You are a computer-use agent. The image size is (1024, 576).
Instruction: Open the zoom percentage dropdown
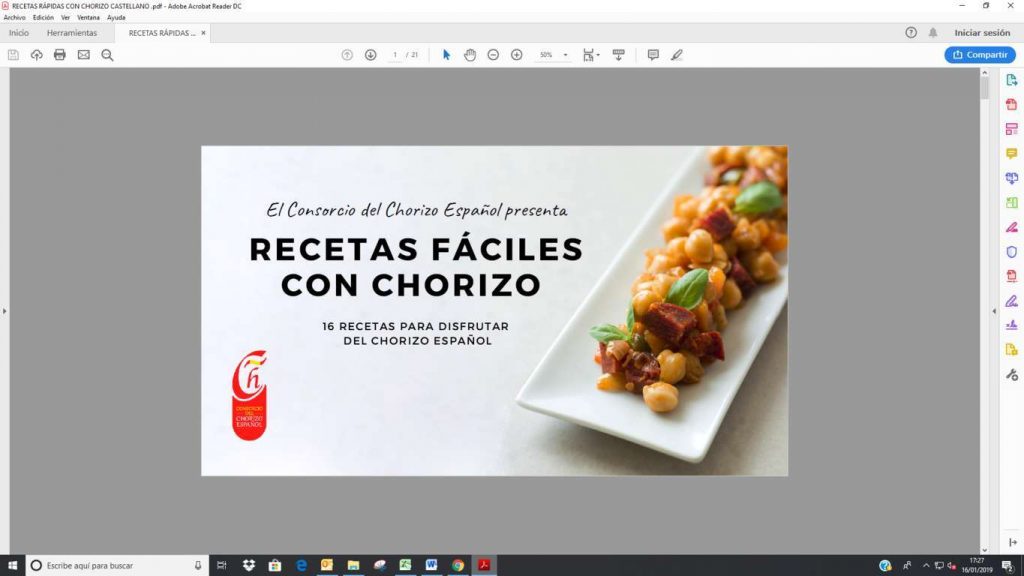pos(565,55)
